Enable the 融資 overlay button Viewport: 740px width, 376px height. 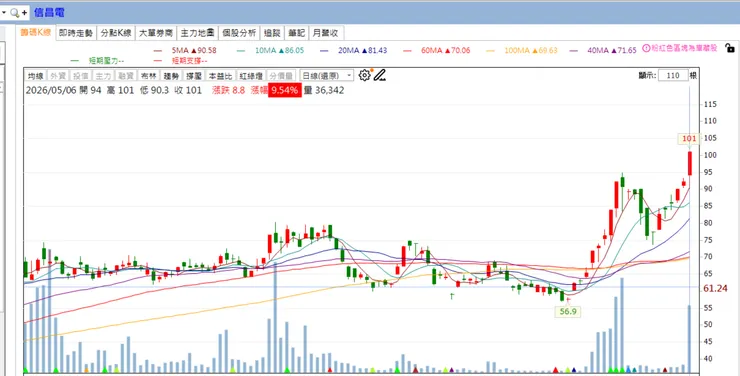(126, 76)
